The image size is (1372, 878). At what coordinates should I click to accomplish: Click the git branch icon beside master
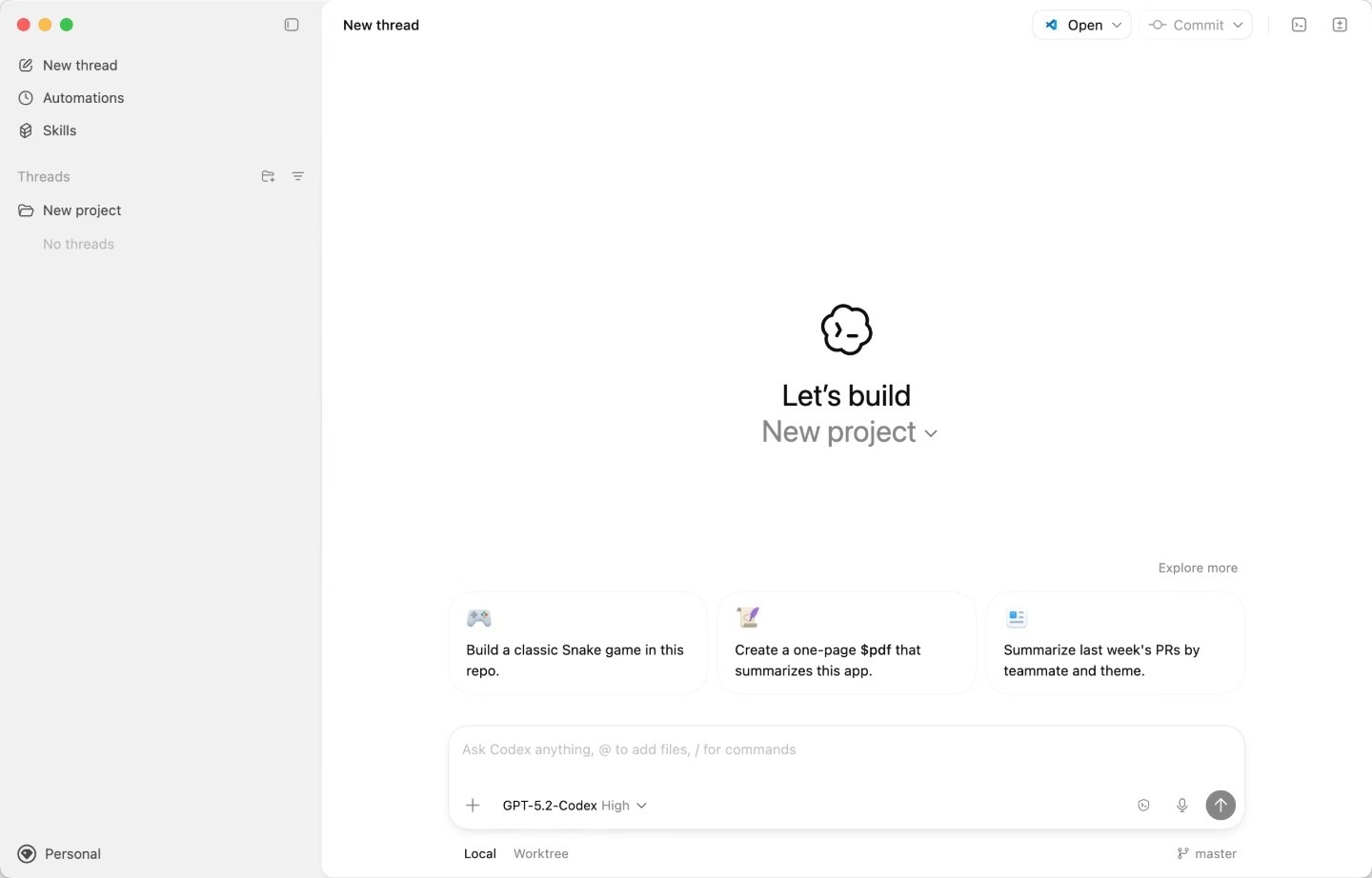coord(1182,854)
